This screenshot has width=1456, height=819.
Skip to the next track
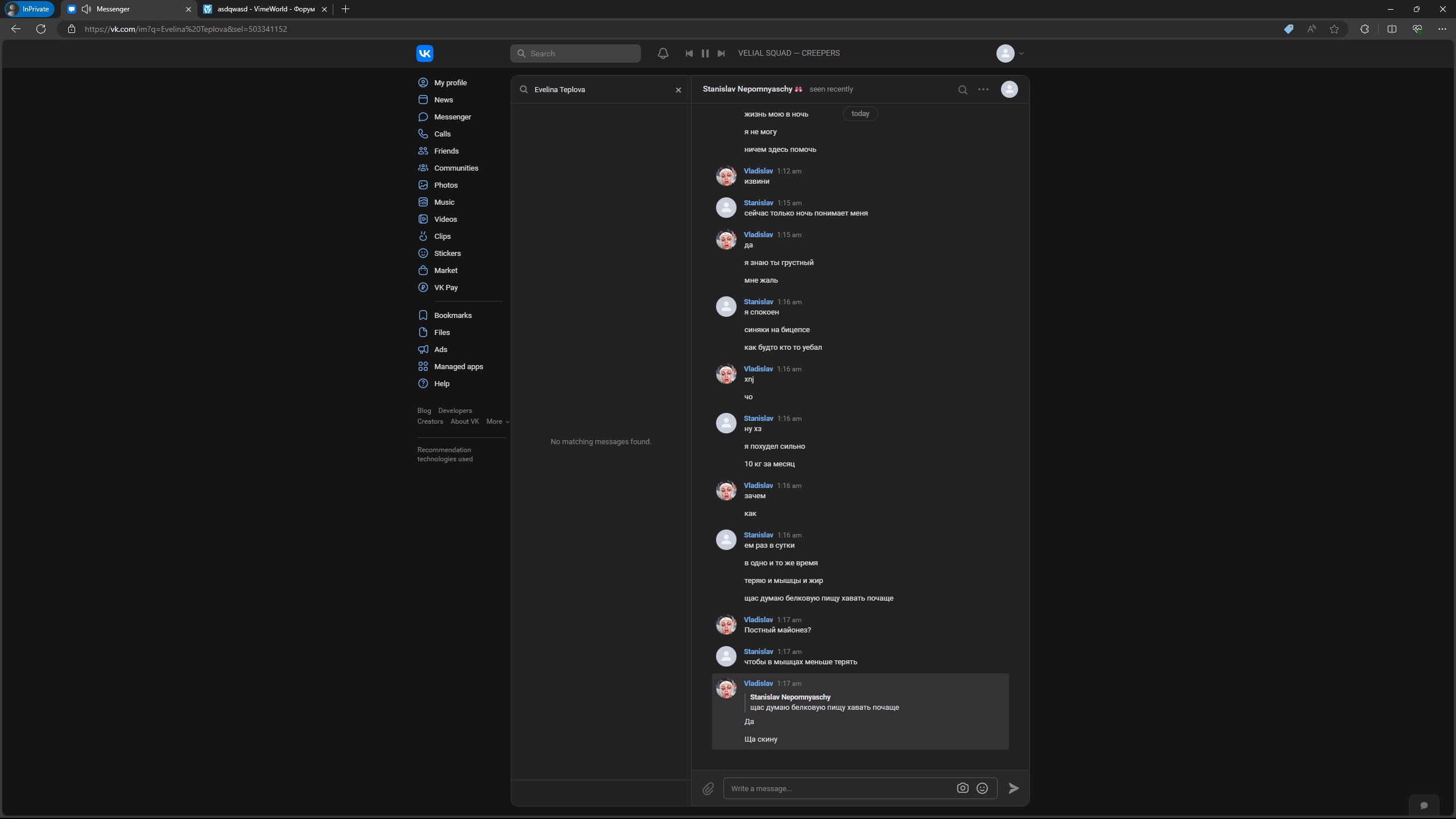[721, 53]
